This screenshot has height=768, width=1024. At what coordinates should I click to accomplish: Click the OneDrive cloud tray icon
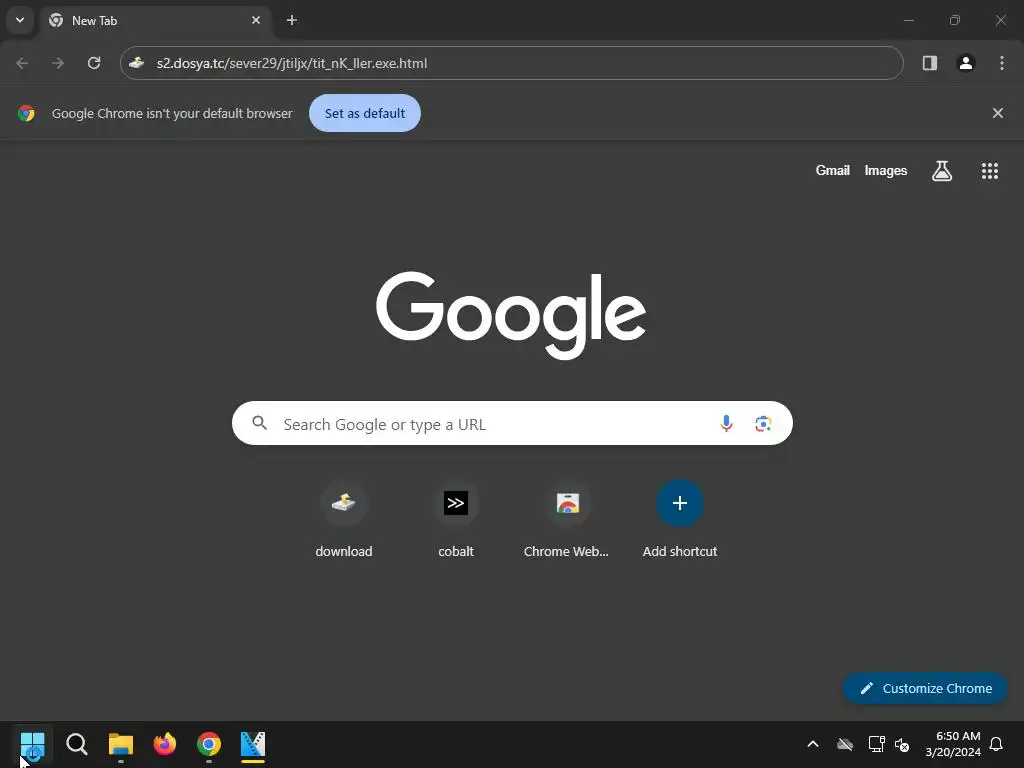845,744
